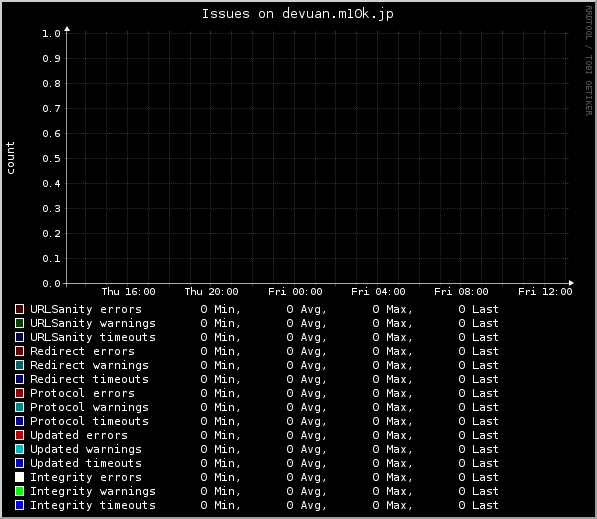The height and width of the screenshot is (519, 597).
Task: Click the URLSanity timeouts legend swatch
Action: pyautogui.click(x=19, y=337)
